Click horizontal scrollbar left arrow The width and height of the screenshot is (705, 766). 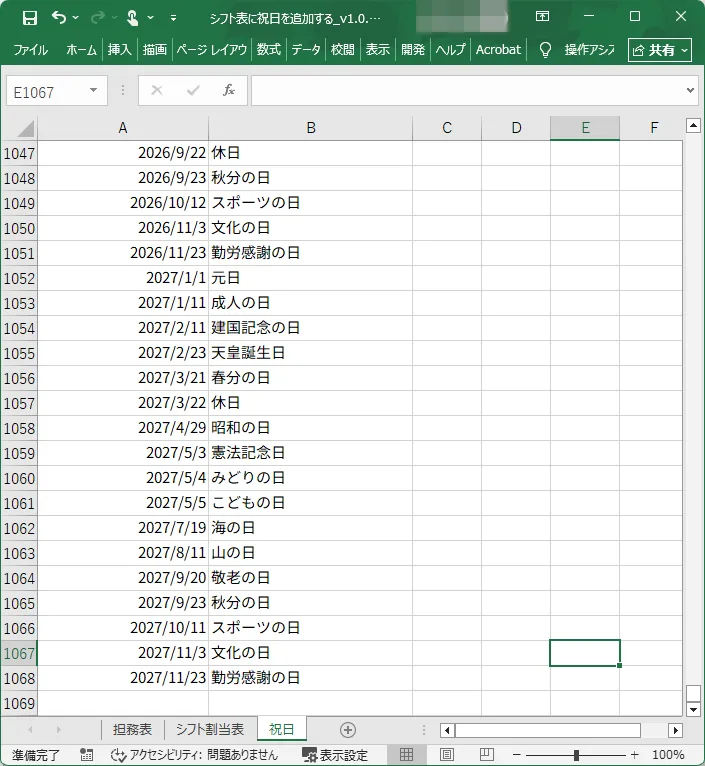click(447, 730)
